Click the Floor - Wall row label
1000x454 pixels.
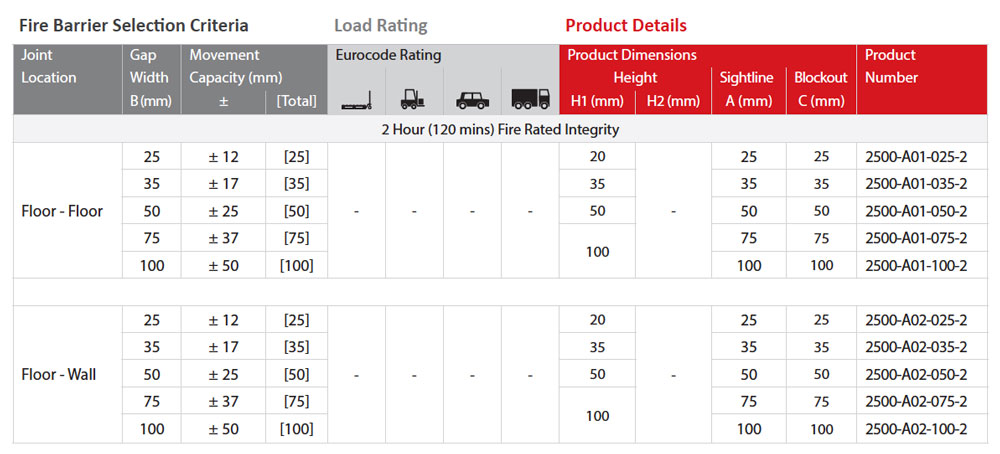click(x=59, y=374)
